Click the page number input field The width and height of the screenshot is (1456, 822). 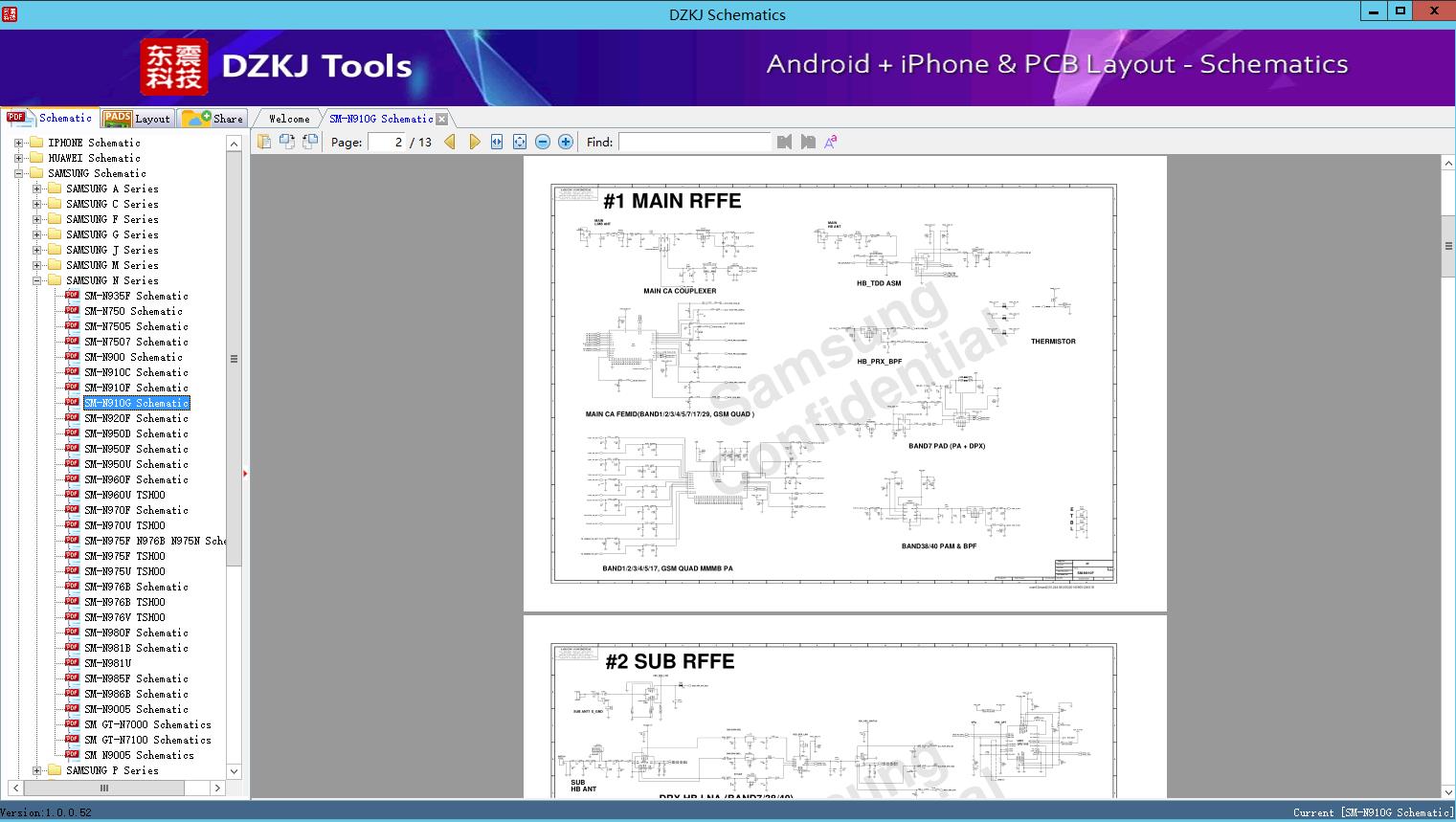[x=387, y=142]
